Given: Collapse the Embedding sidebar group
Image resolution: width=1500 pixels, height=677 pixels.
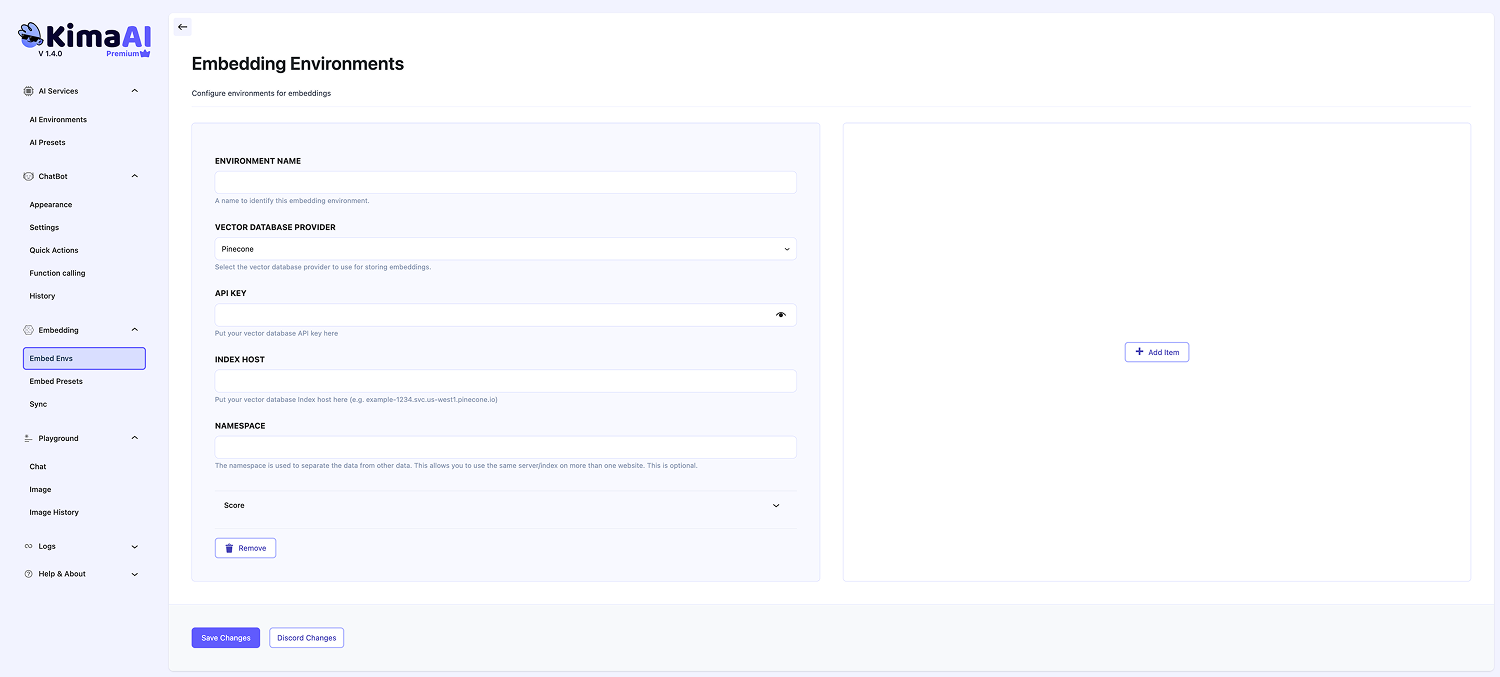Looking at the screenshot, I should click(x=135, y=329).
